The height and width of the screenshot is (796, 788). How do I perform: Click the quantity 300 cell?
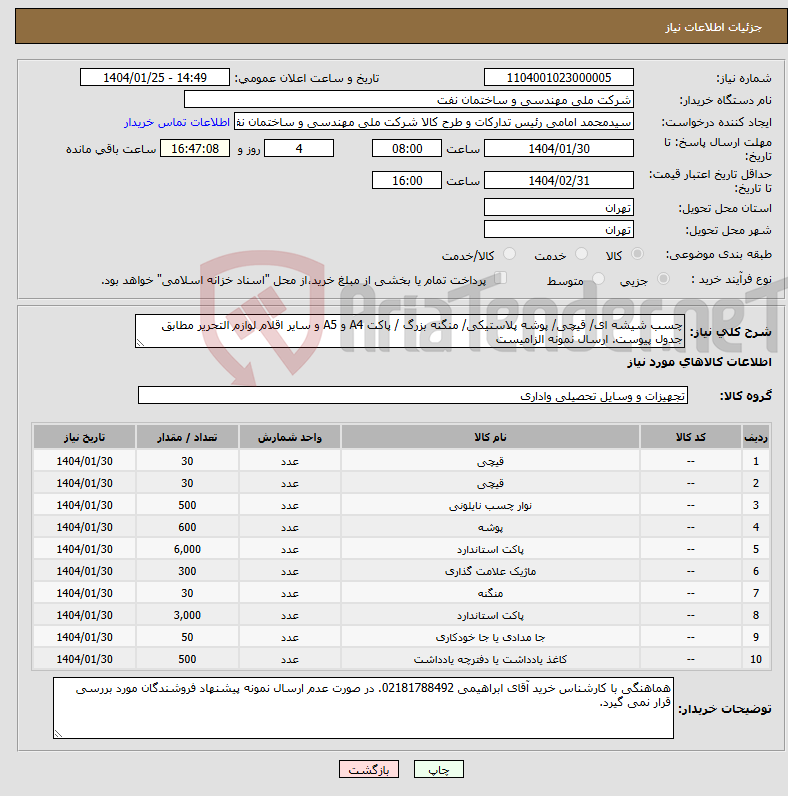[x=187, y=572]
